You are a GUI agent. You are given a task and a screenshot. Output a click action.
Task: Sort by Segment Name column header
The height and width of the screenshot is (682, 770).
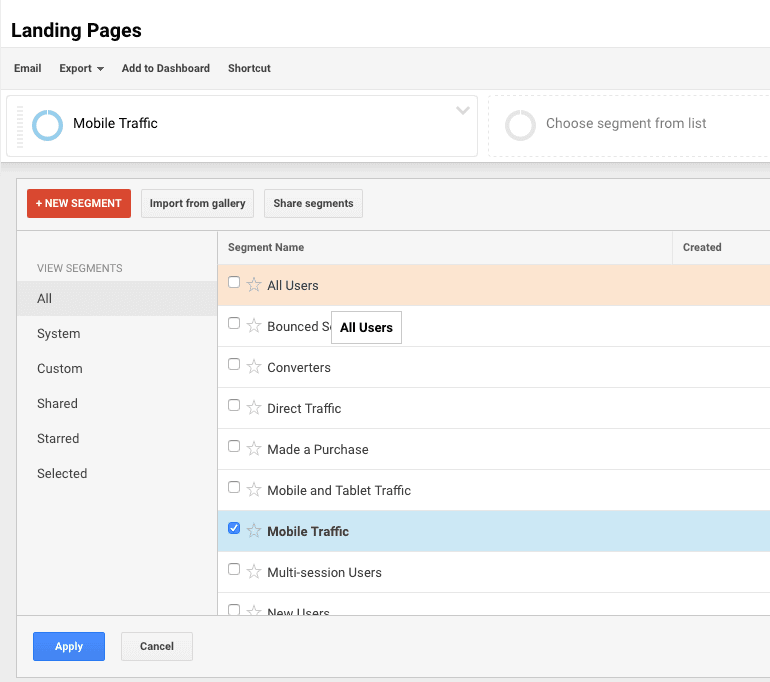(266, 247)
